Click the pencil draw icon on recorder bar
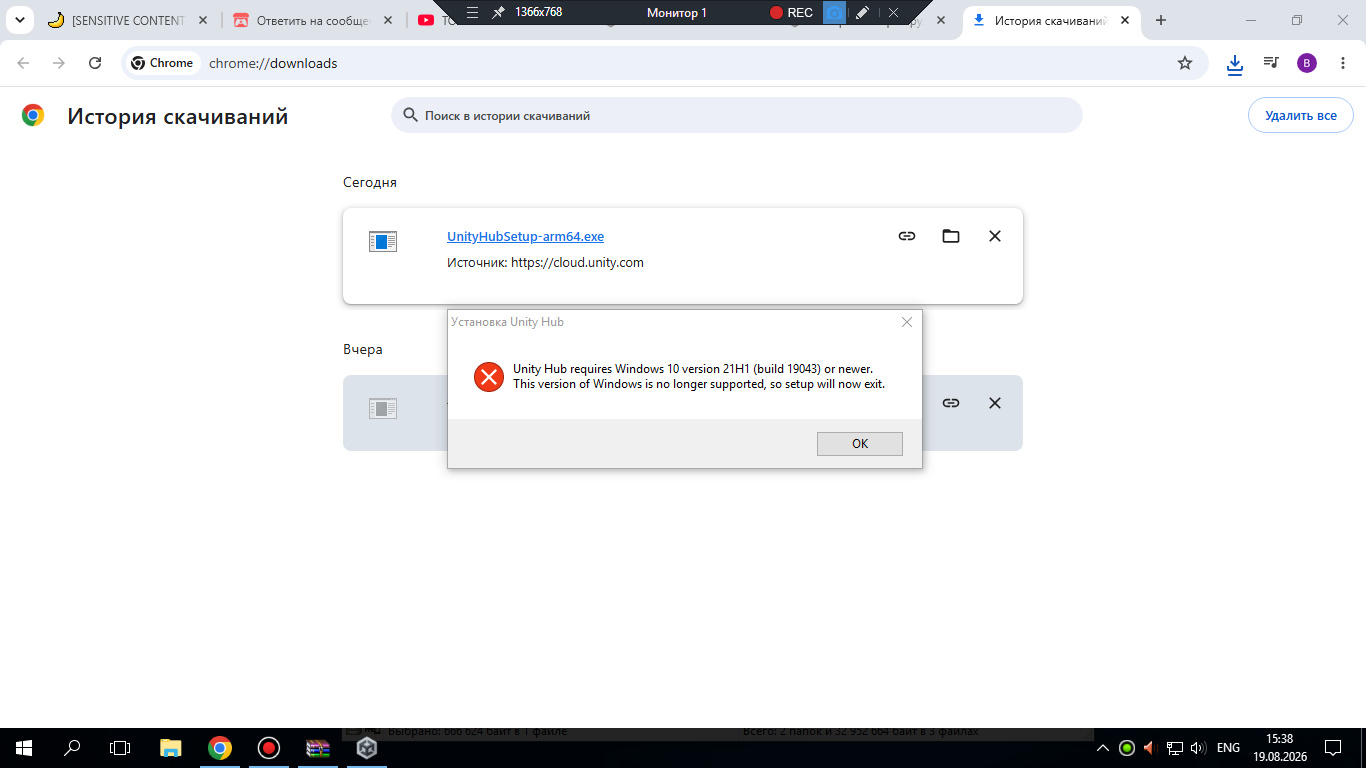The height and width of the screenshot is (768, 1366). pos(862,12)
